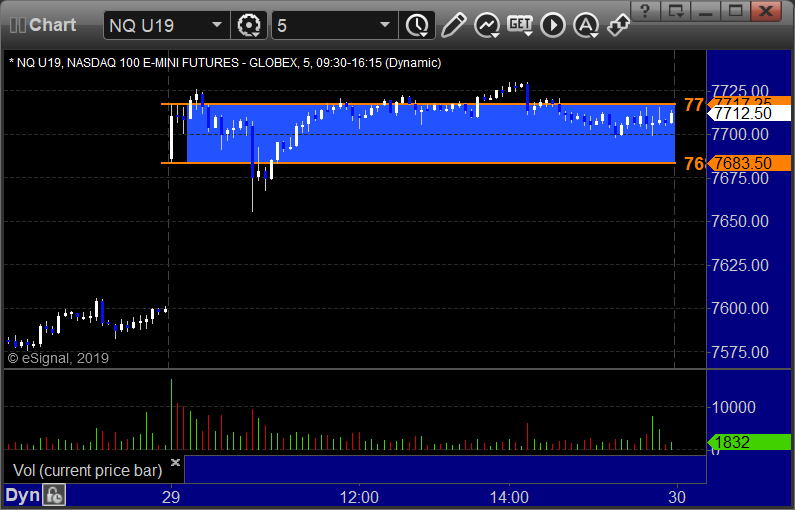Close the Vol study pane with X
The width and height of the screenshot is (795, 510).
[x=175, y=462]
